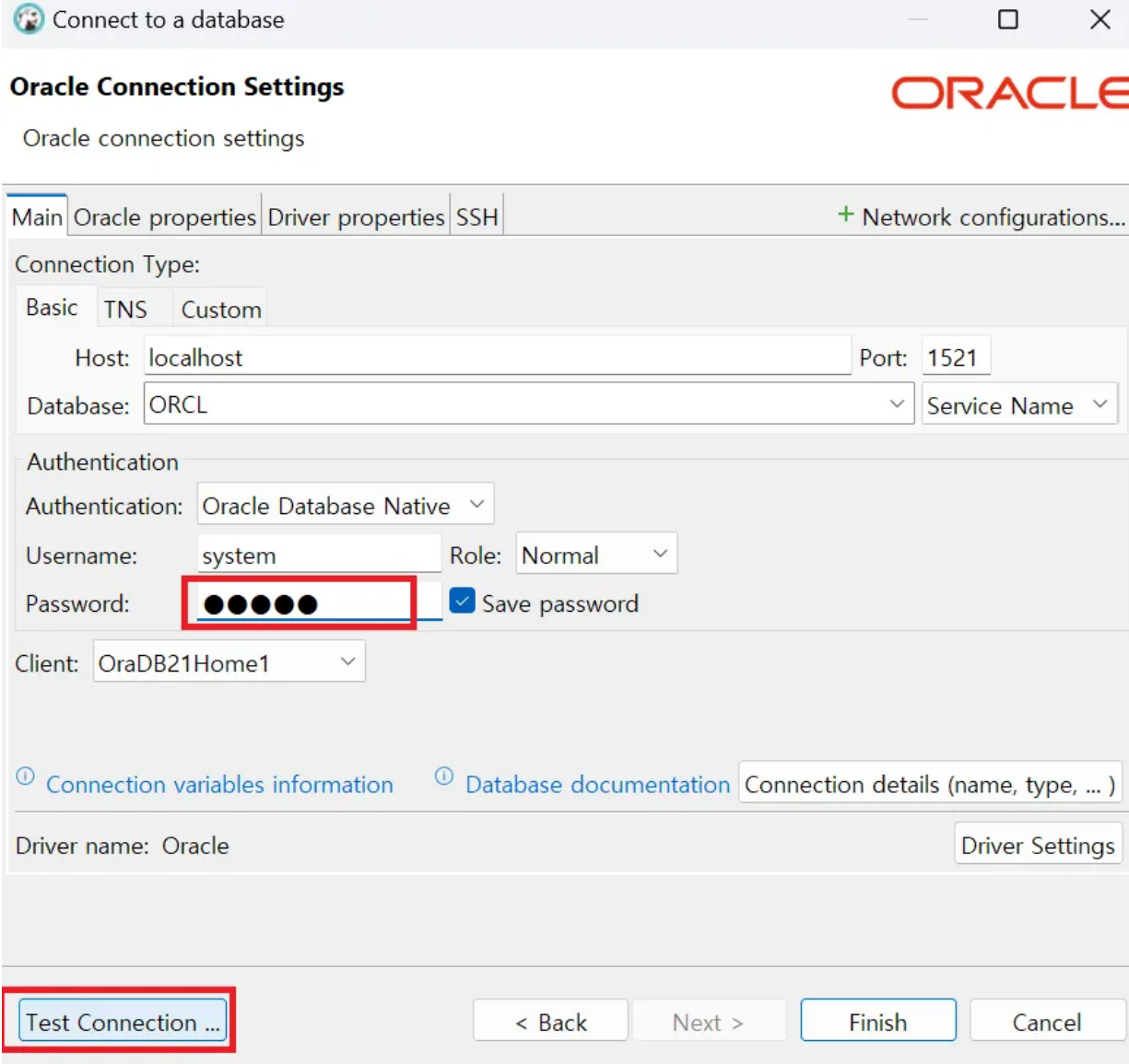This screenshot has width=1129, height=1064.
Task: Open Connection variables information link
Action: click(x=219, y=784)
